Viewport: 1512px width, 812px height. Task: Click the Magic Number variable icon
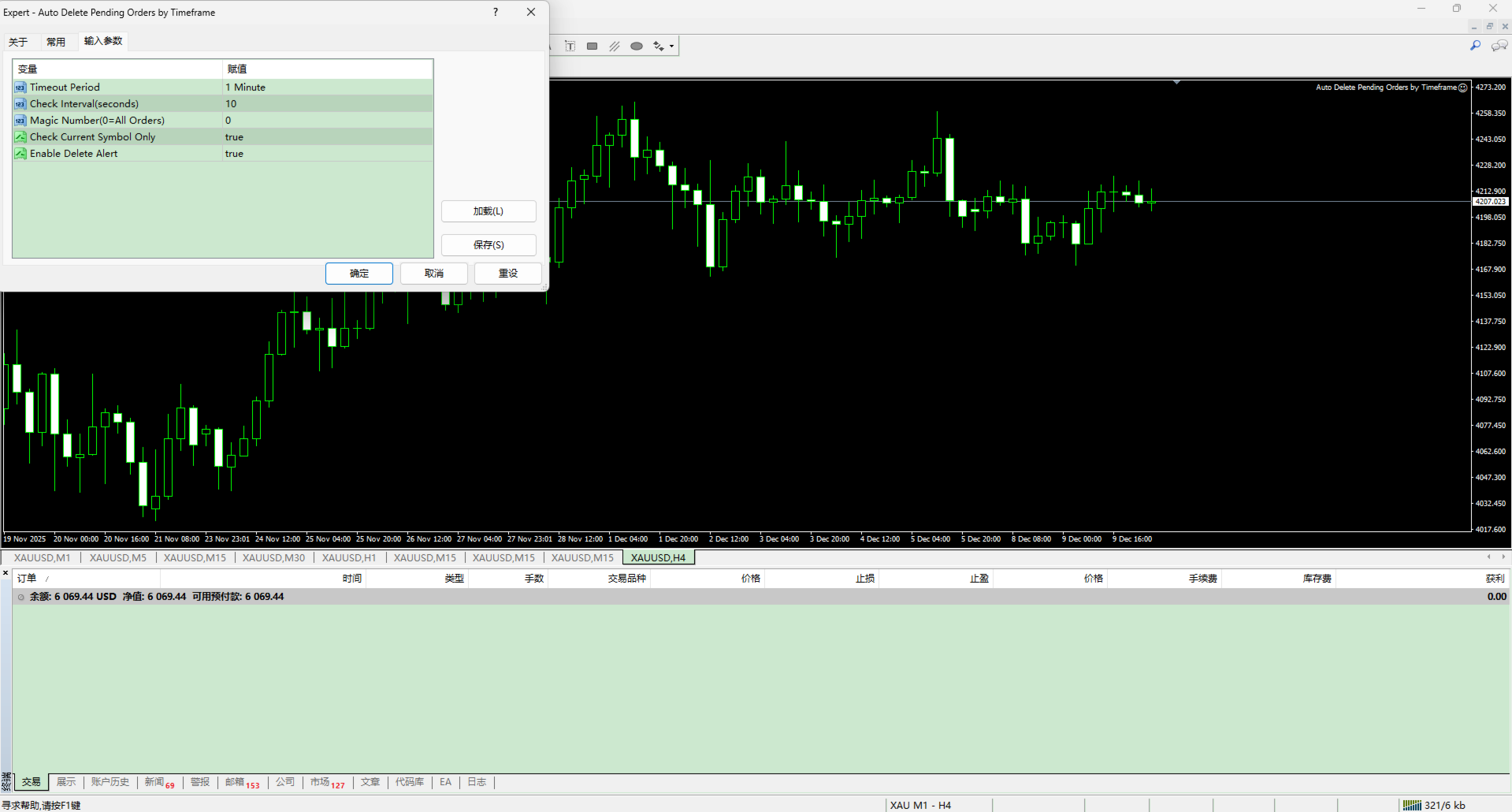pos(20,121)
